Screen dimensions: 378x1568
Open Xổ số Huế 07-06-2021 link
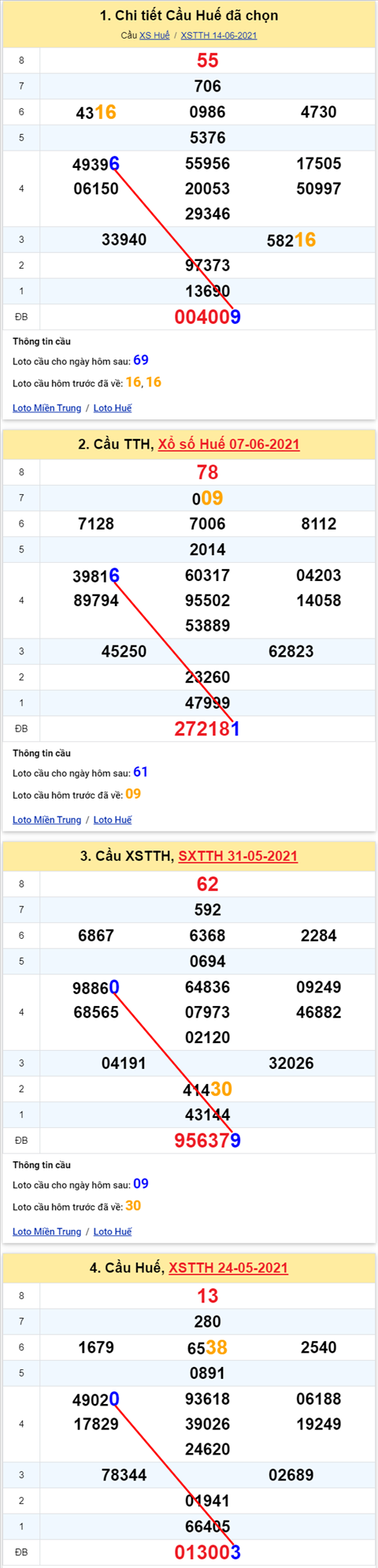[x=229, y=444]
